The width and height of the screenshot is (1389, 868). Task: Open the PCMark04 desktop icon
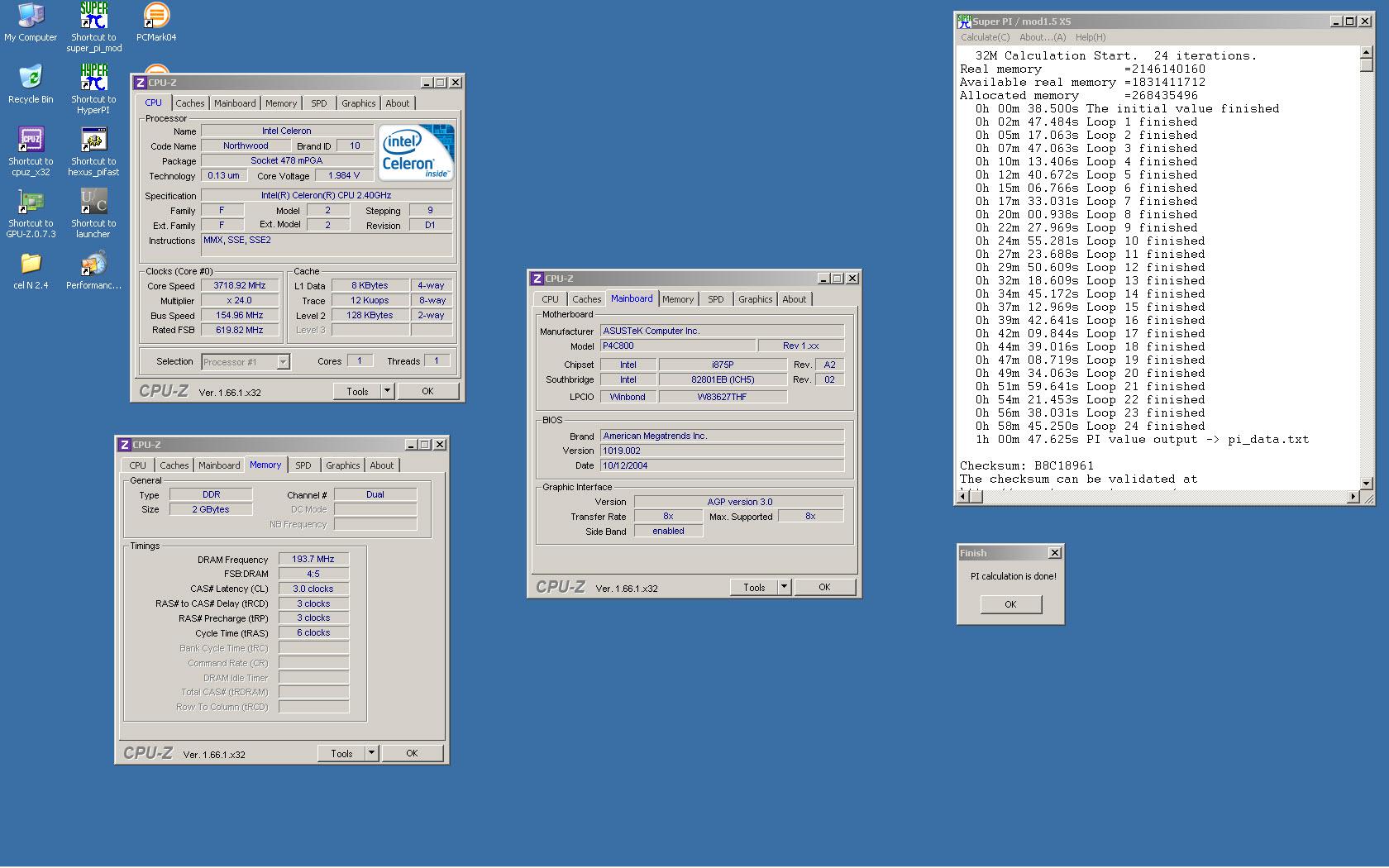coord(156,22)
